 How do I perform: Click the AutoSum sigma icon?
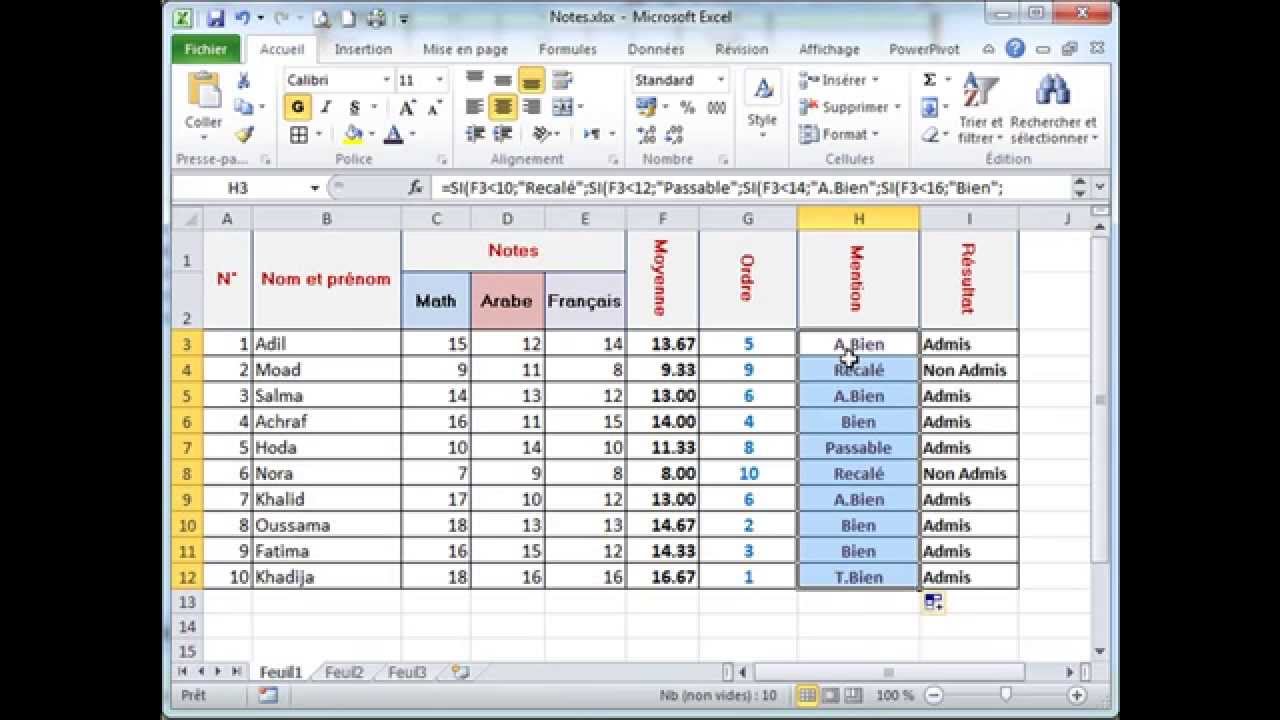point(929,80)
